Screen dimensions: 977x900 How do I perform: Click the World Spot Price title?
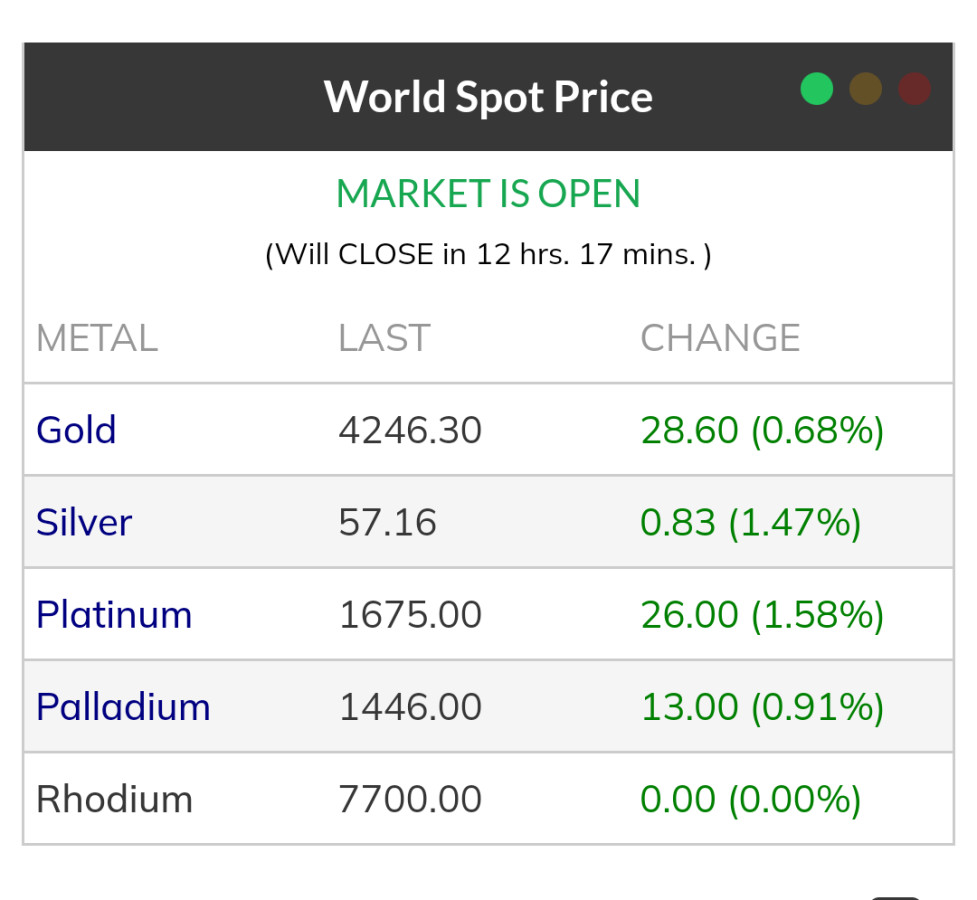488,97
